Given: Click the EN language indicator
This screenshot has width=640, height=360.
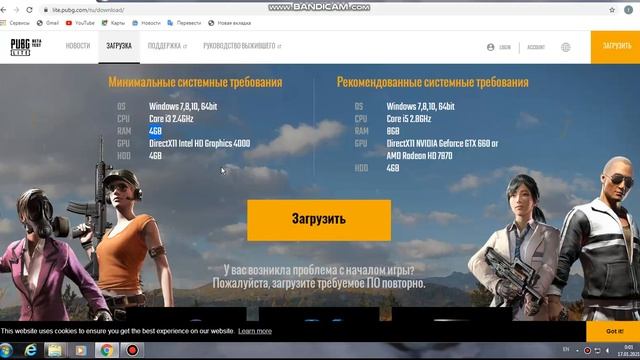Looking at the screenshot, I should [566, 349].
